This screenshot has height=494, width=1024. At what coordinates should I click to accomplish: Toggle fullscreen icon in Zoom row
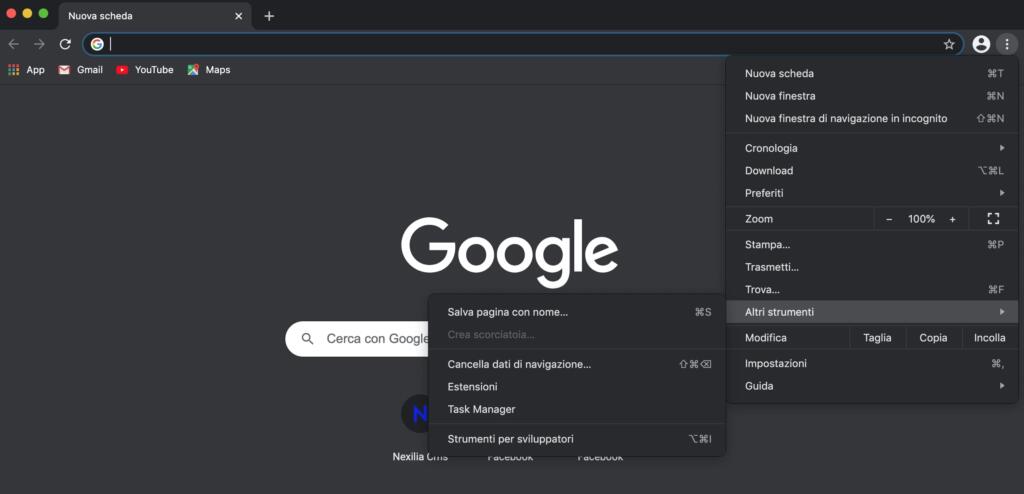tap(993, 219)
